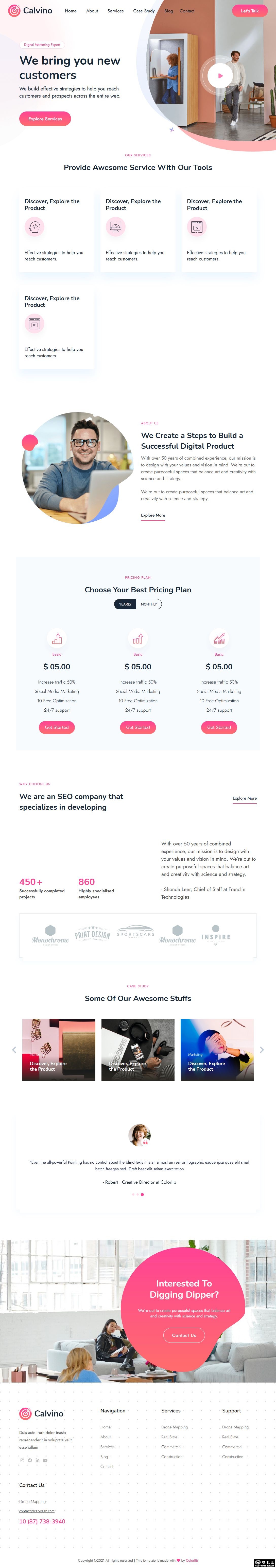Screen dimensions: 276x1568
Task: Open the headphones case study thumbnail
Action: (x=138, y=1049)
